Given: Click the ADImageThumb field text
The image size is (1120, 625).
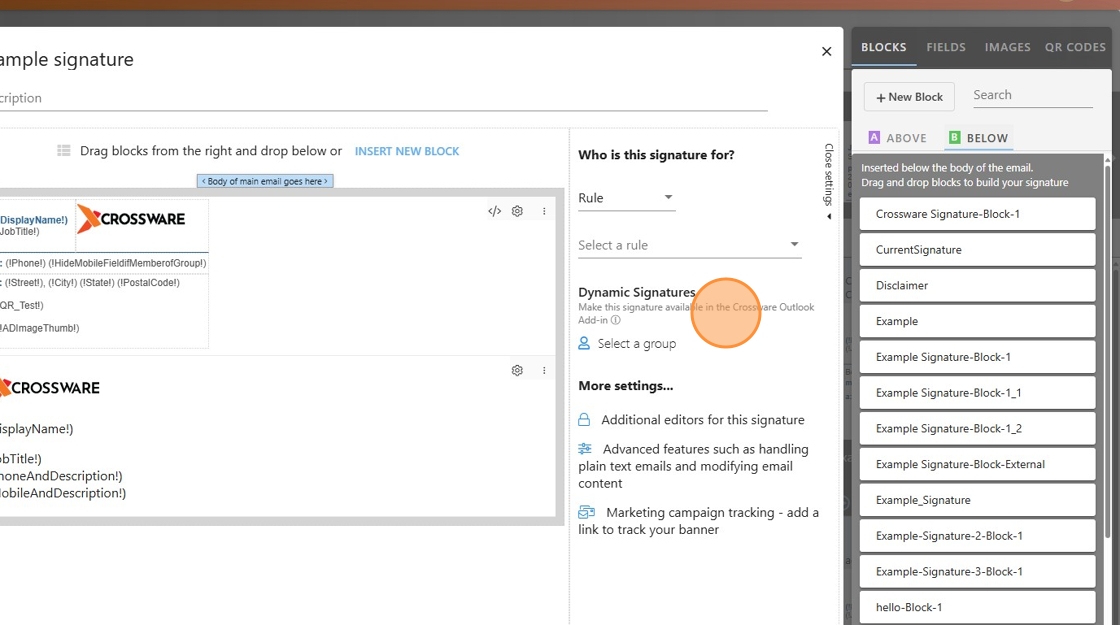Looking at the screenshot, I should [40, 329].
